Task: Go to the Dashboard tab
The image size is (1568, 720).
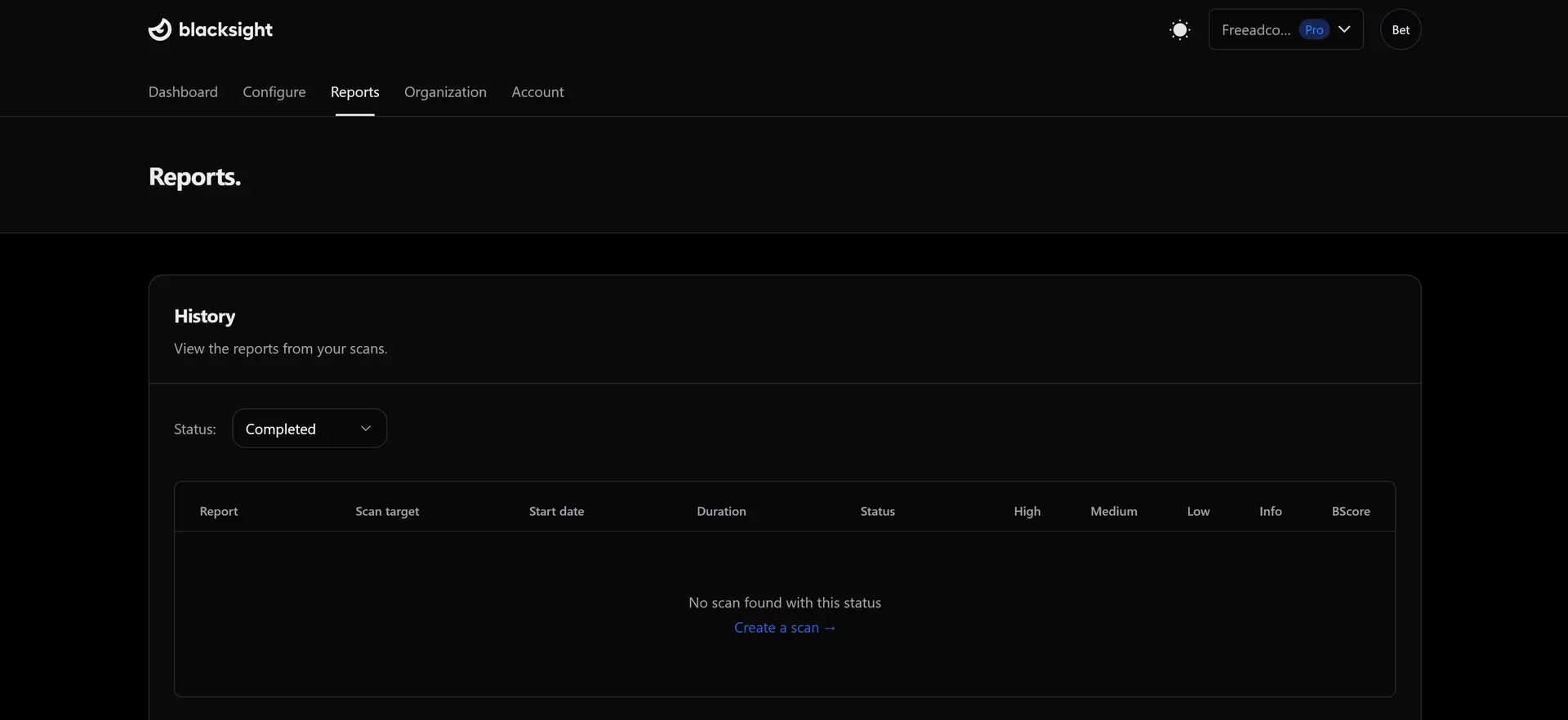Action: (x=183, y=92)
